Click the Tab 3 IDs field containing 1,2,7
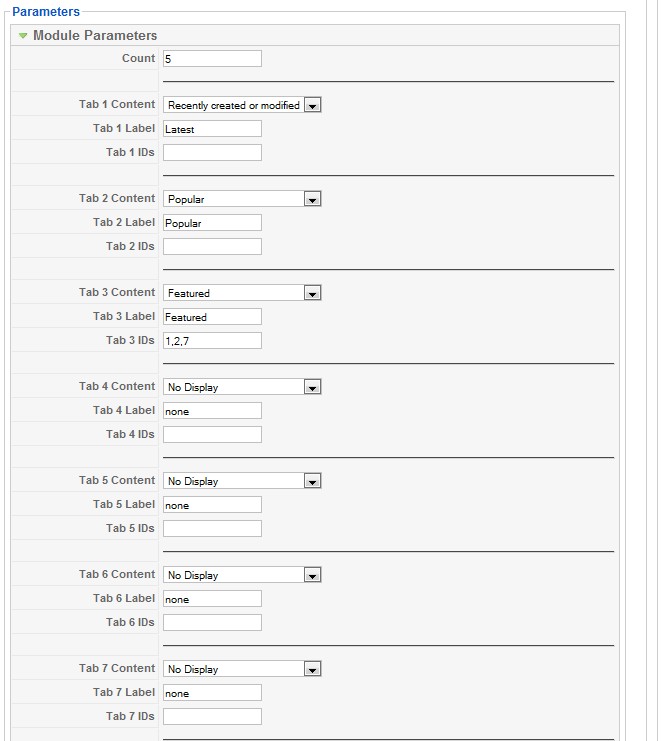The height and width of the screenshot is (741, 661). coord(212,341)
